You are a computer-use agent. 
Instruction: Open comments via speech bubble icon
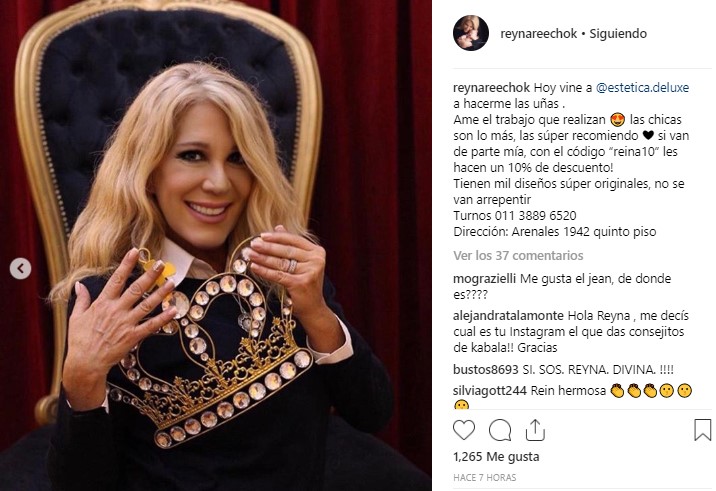coord(500,430)
